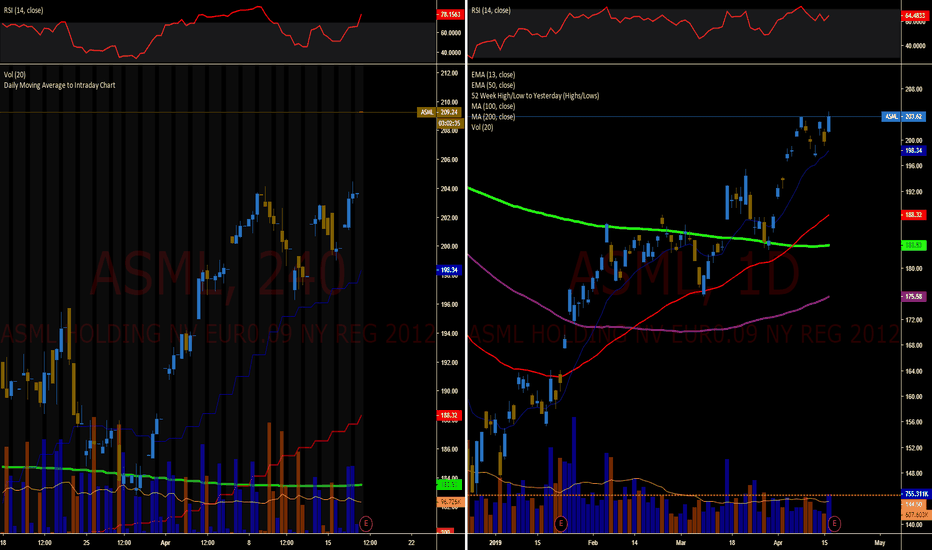Image resolution: width=932 pixels, height=550 pixels.
Task: Click the 156.00 price axis tick on daily chart
Action: [x=914, y=422]
